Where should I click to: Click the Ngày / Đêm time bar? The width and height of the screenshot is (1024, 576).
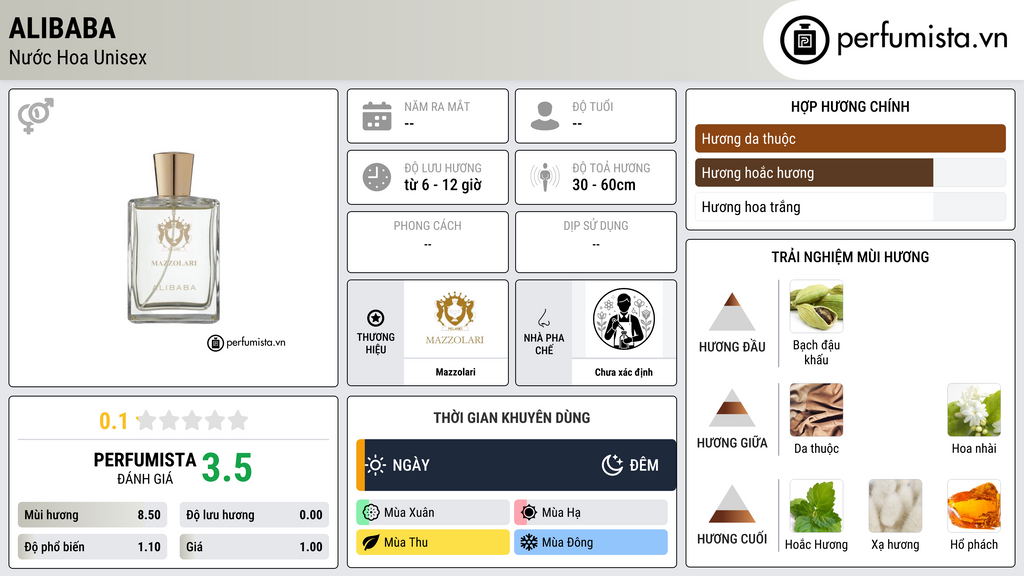[x=516, y=465]
